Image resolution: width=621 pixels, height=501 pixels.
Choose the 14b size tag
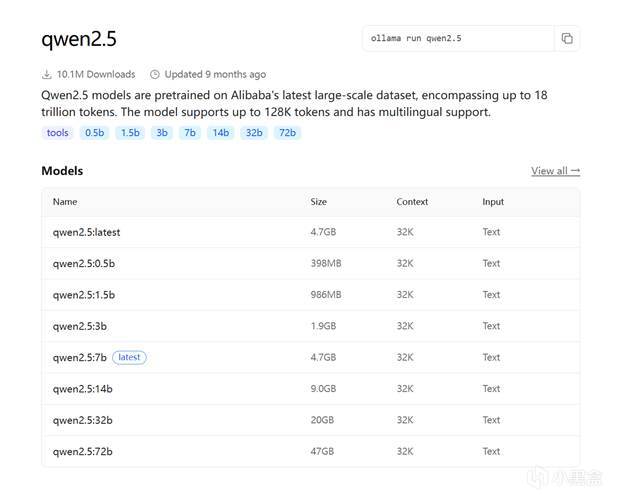[x=220, y=133]
